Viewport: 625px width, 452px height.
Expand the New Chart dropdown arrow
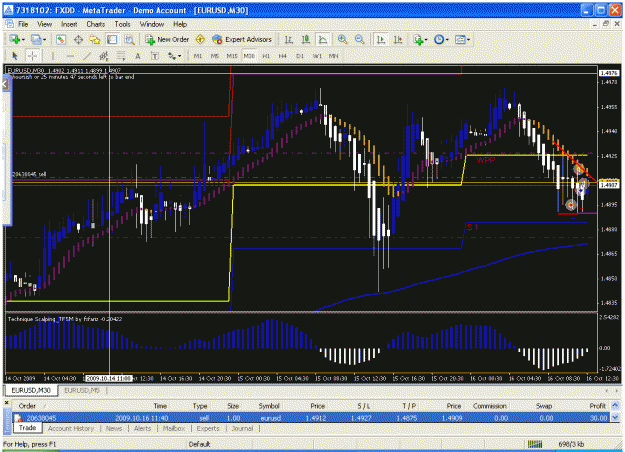pos(23,40)
